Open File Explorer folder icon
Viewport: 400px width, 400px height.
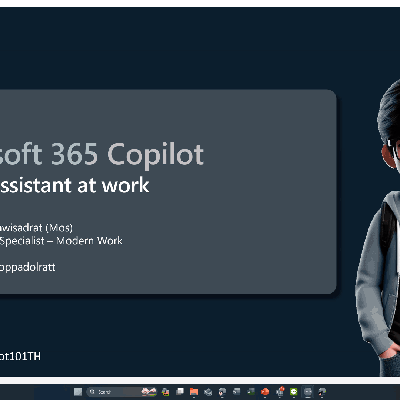click(194, 392)
